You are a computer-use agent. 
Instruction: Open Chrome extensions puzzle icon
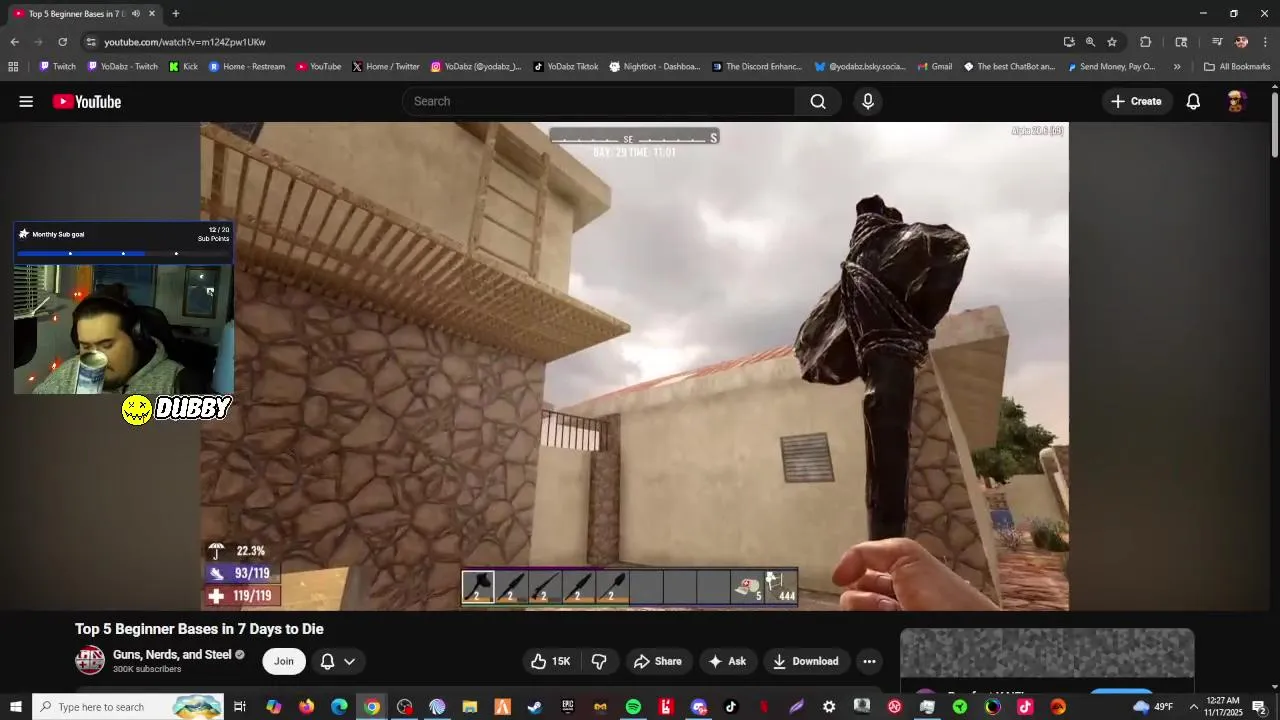coord(1146,42)
